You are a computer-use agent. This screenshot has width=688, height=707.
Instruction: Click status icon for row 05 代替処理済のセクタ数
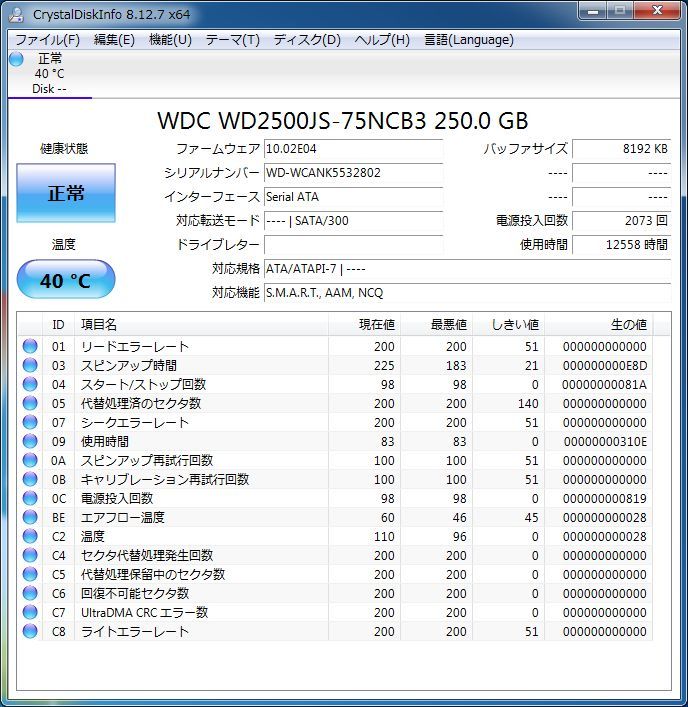(x=30, y=403)
